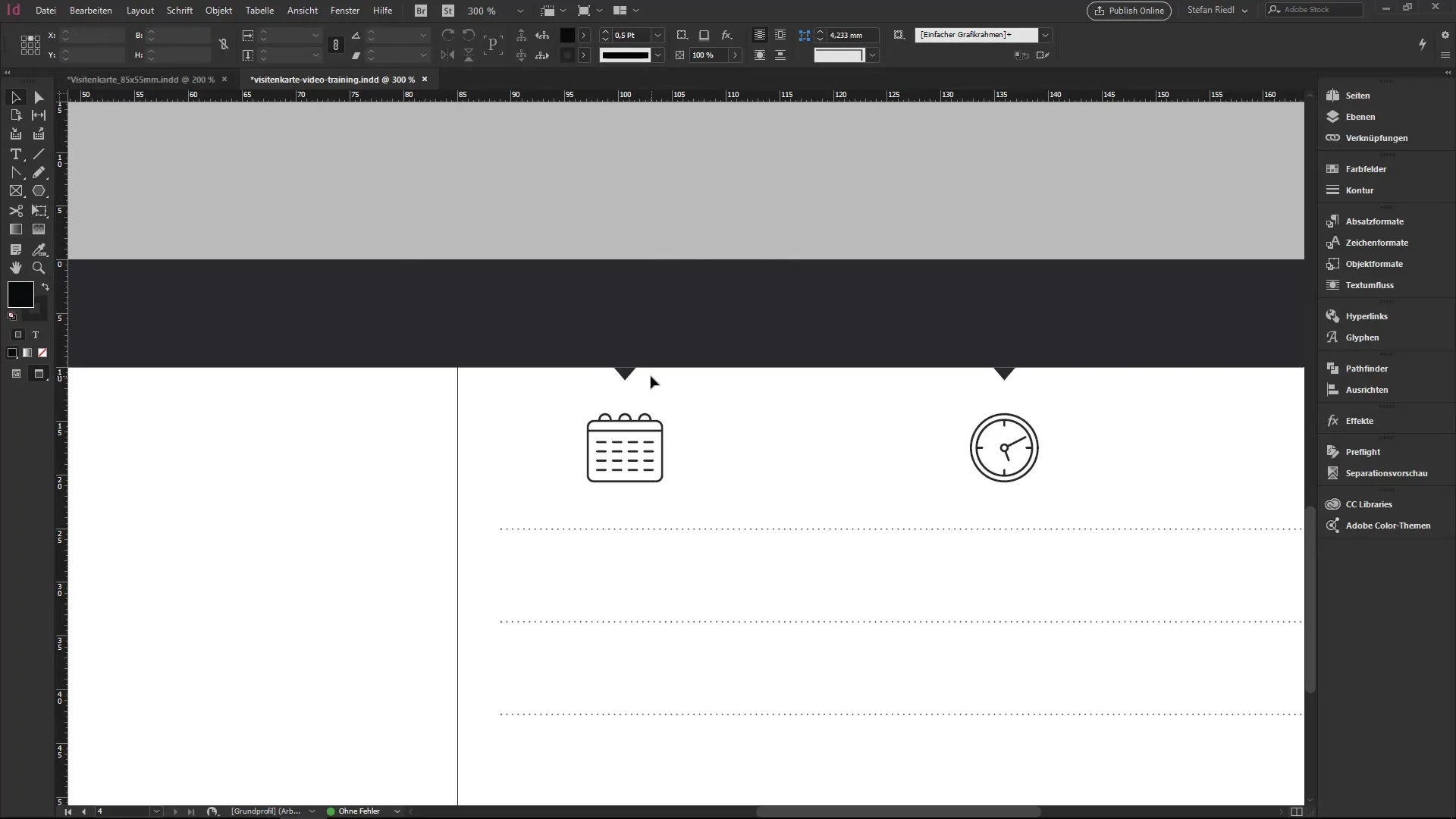Open the Ohne Fehler preflight dropdown

[397, 811]
